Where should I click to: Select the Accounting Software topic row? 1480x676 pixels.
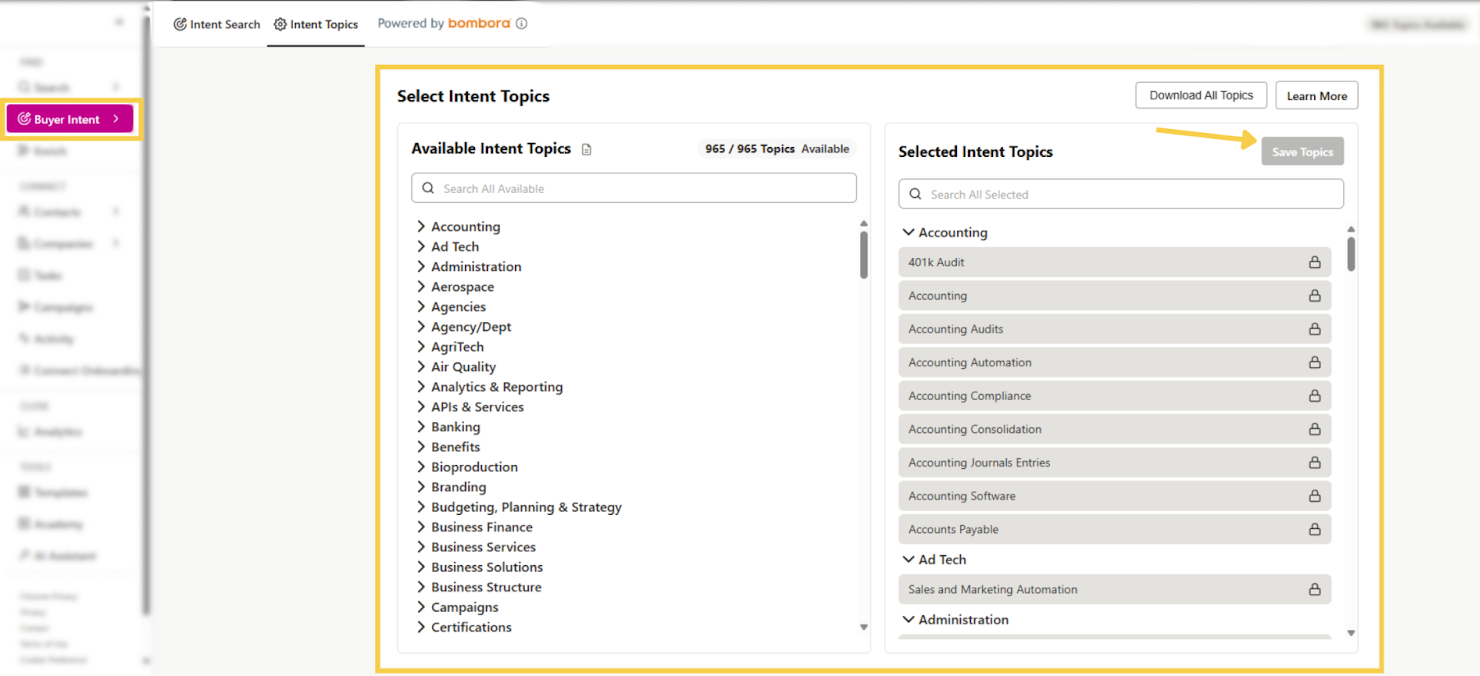click(x=1115, y=496)
